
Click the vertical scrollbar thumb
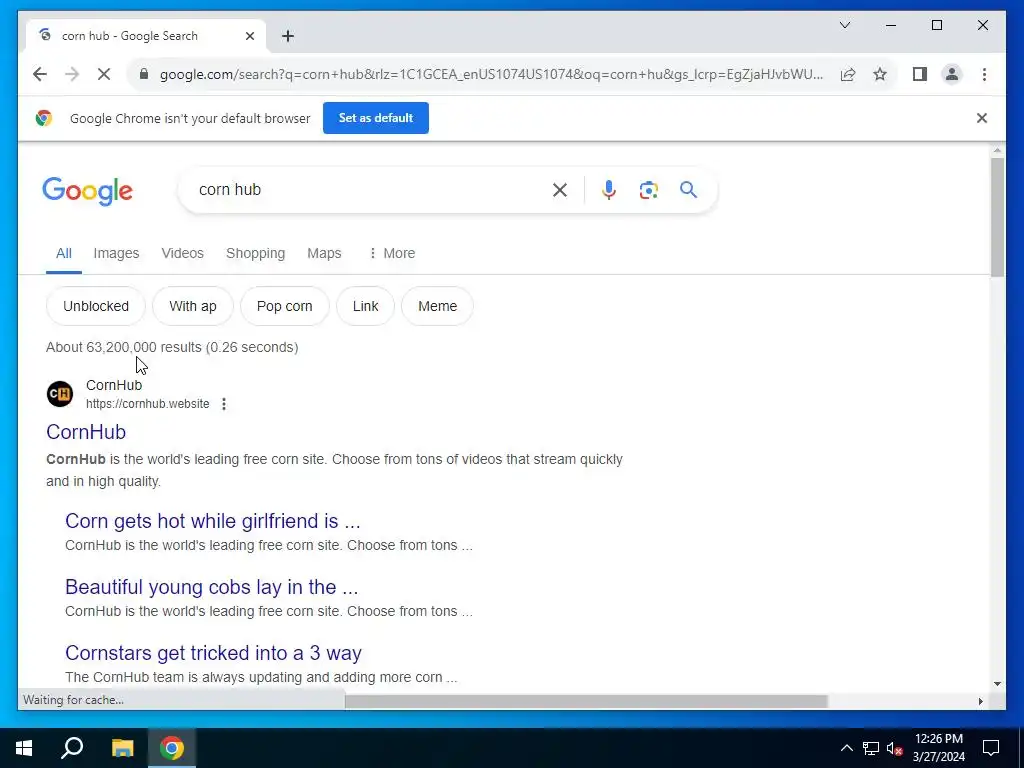click(x=997, y=217)
